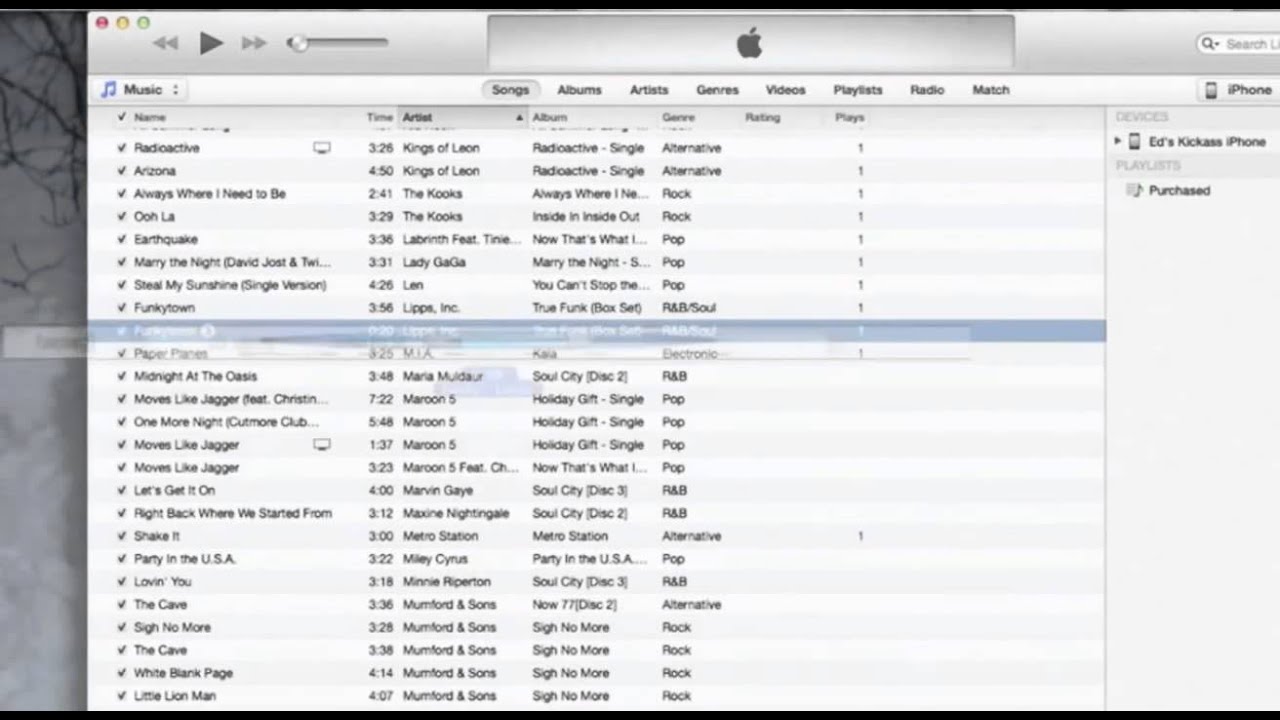Switch to the Albums tab

pyautogui.click(x=579, y=90)
